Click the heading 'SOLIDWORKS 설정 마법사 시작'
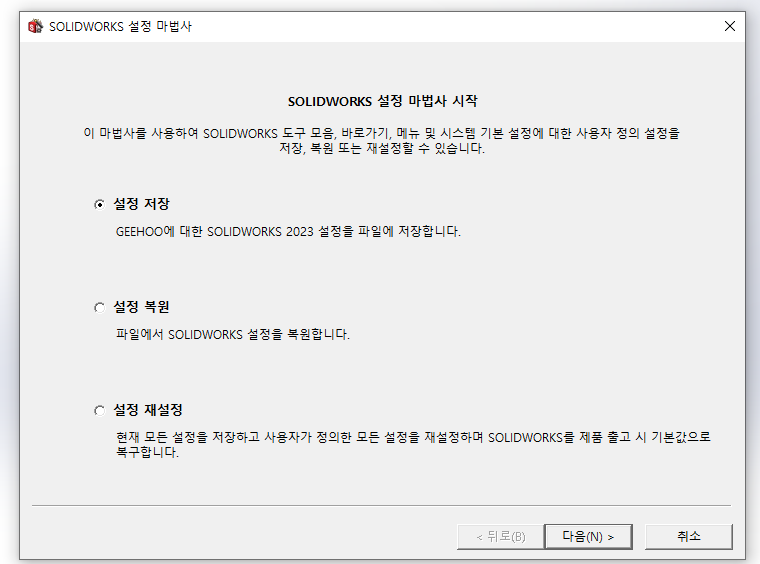 pyautogui.click(x=382, y=101)
